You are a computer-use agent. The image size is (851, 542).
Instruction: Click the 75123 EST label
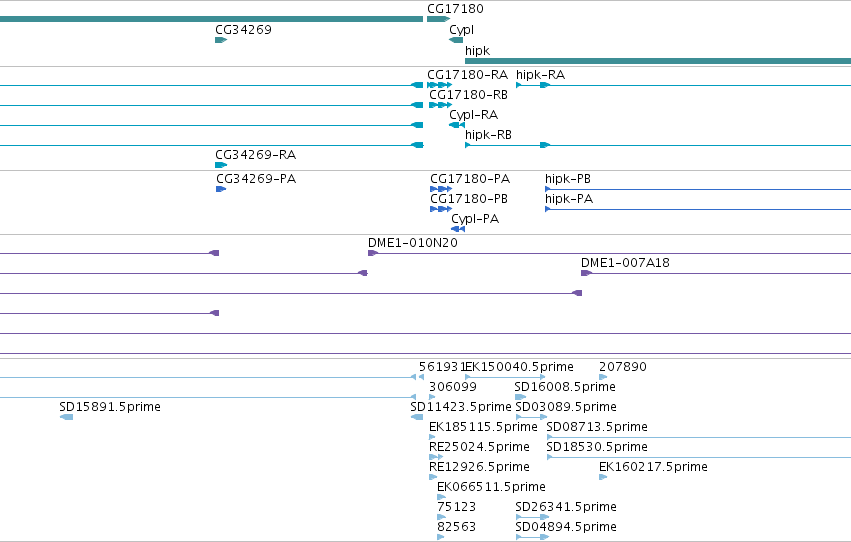pos(456,508)
